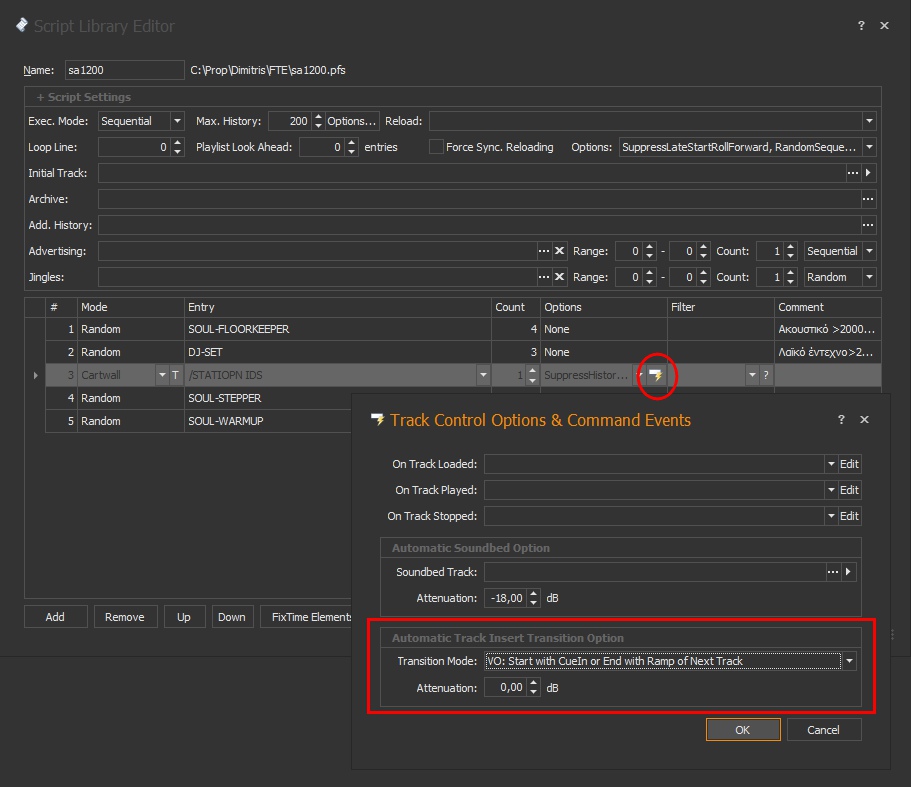Viewport: 911px width, 787px height.
Task: Click Max. History Options... button
Action: pyautogui.click(x=352, y=121)
